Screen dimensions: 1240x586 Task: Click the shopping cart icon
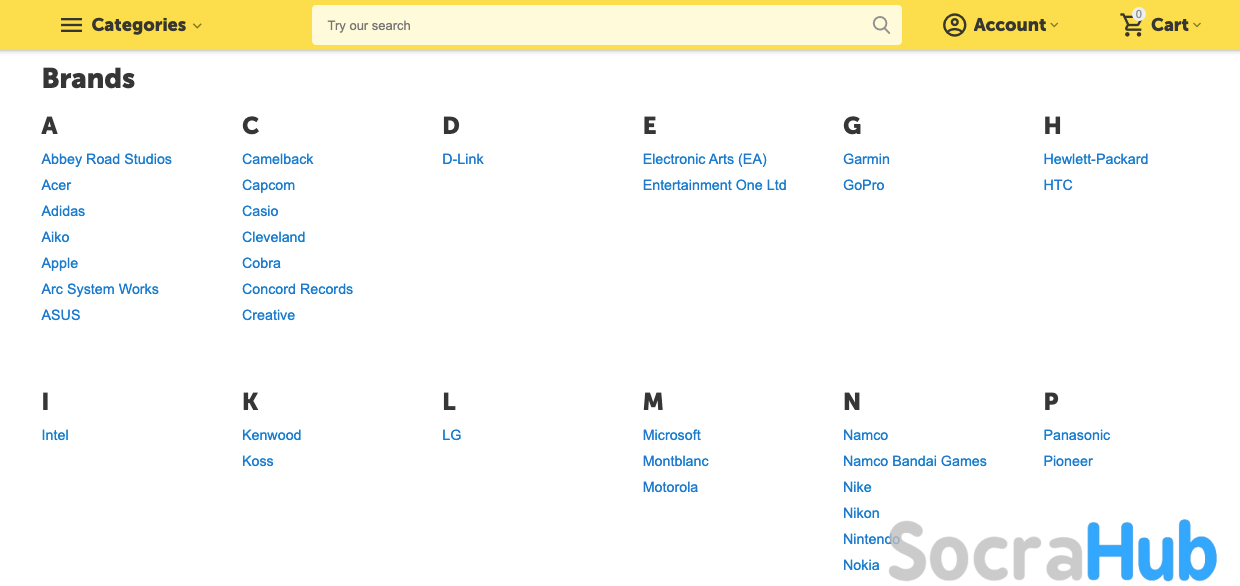[1132, 25]
